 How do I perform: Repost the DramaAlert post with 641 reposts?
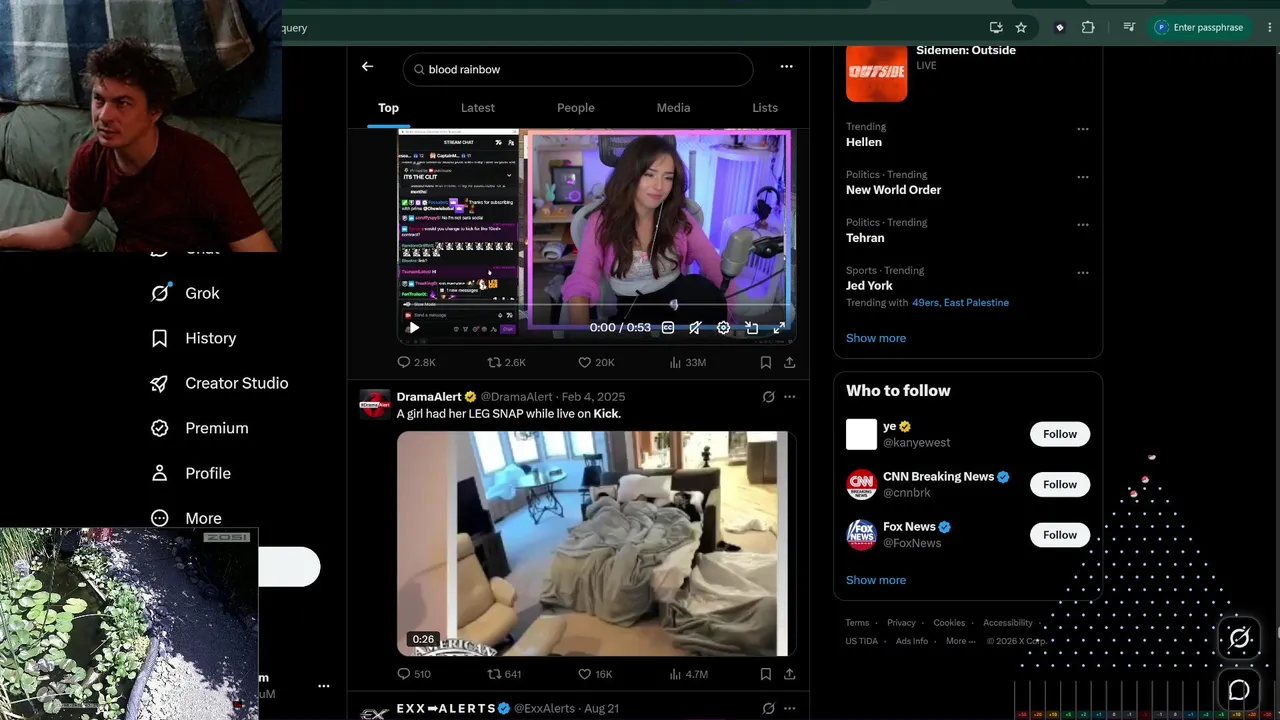[x=504, y=674]
